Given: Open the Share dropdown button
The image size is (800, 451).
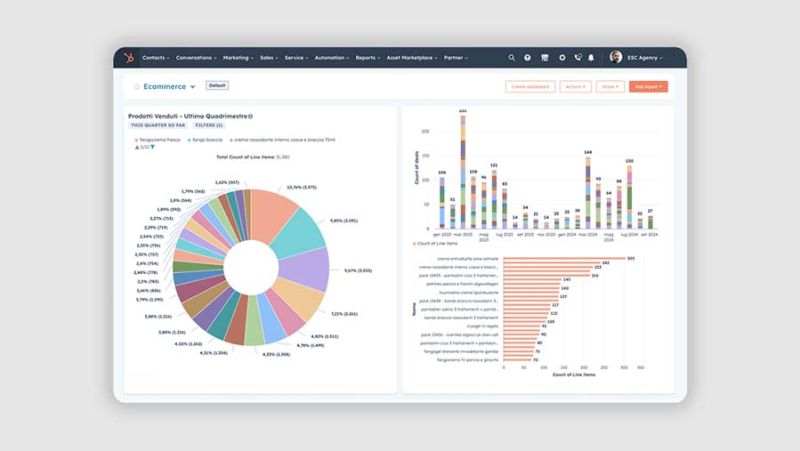Looking at the screenshot, I should [x=610, y=87].
